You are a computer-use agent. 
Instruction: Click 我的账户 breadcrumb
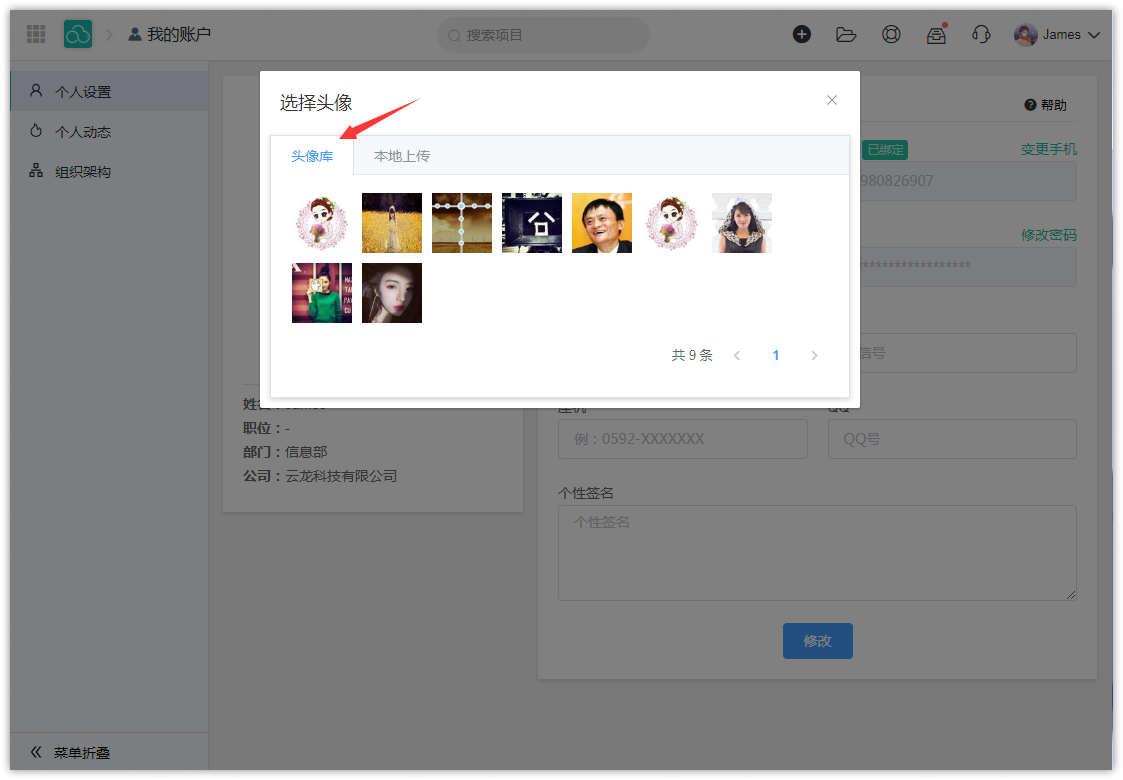coord(170,34)
